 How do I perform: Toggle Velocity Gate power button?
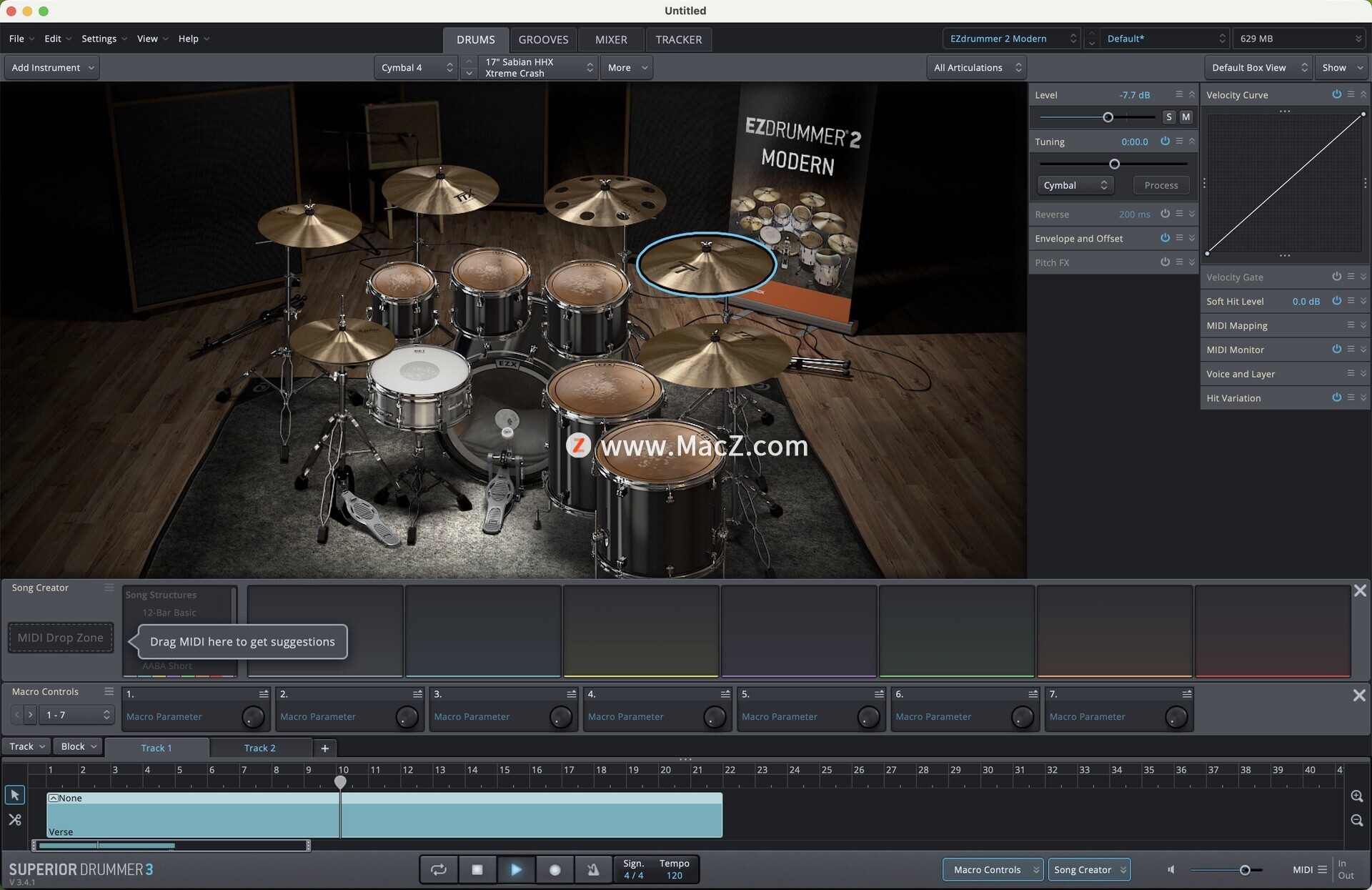point(1336,276)
